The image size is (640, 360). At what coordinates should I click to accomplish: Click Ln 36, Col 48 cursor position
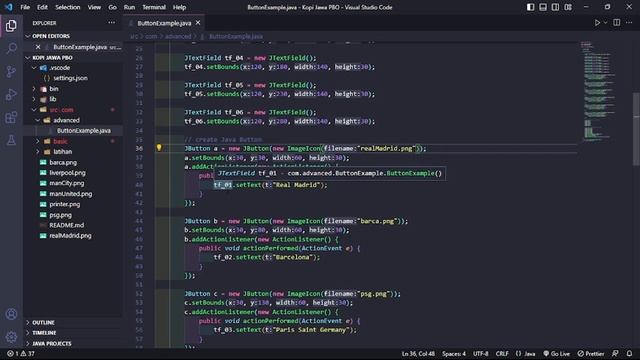click(x=418, y=353)
